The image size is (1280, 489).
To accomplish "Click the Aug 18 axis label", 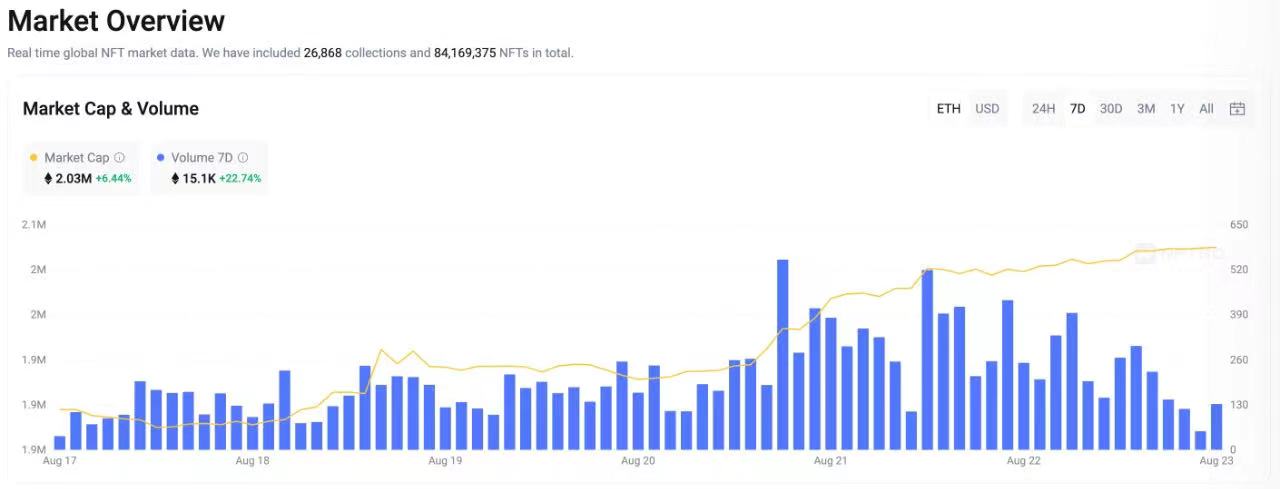I will (252, 461).
